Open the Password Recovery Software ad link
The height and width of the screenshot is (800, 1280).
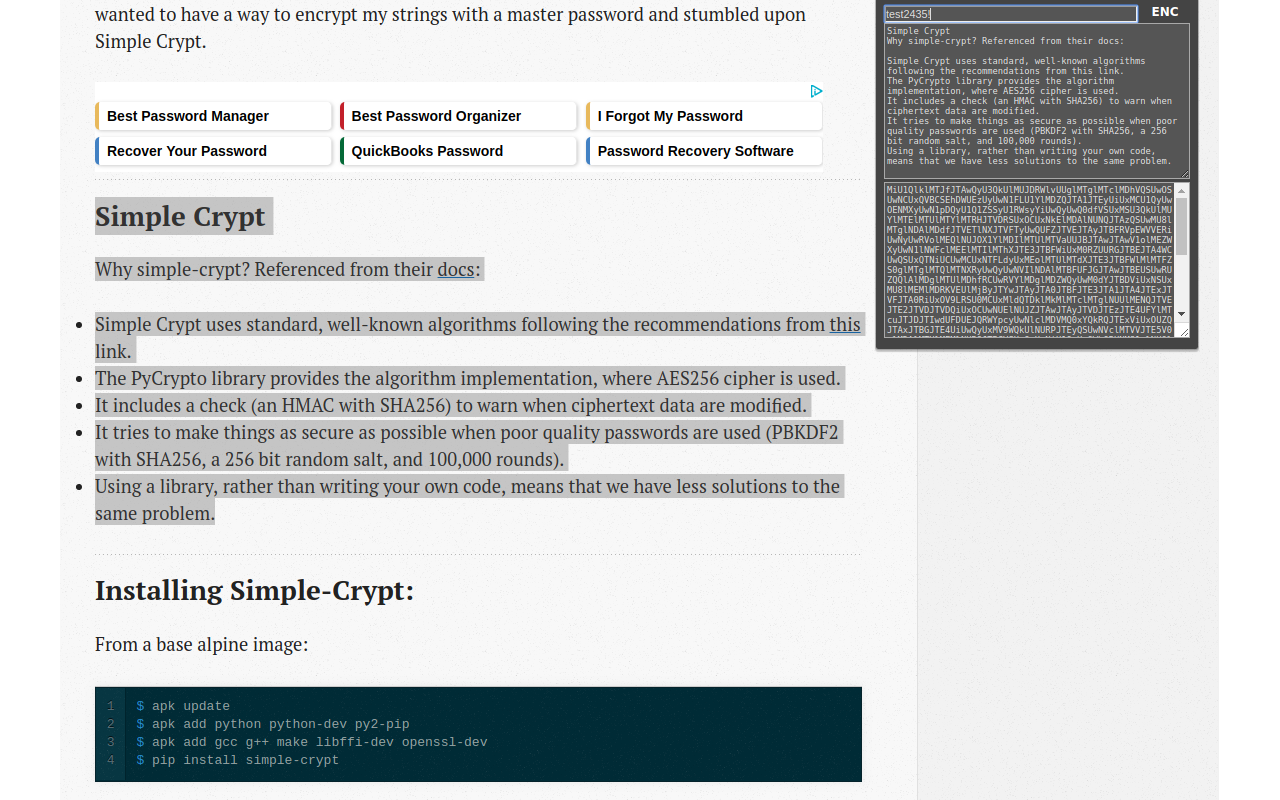click(704, 151)
